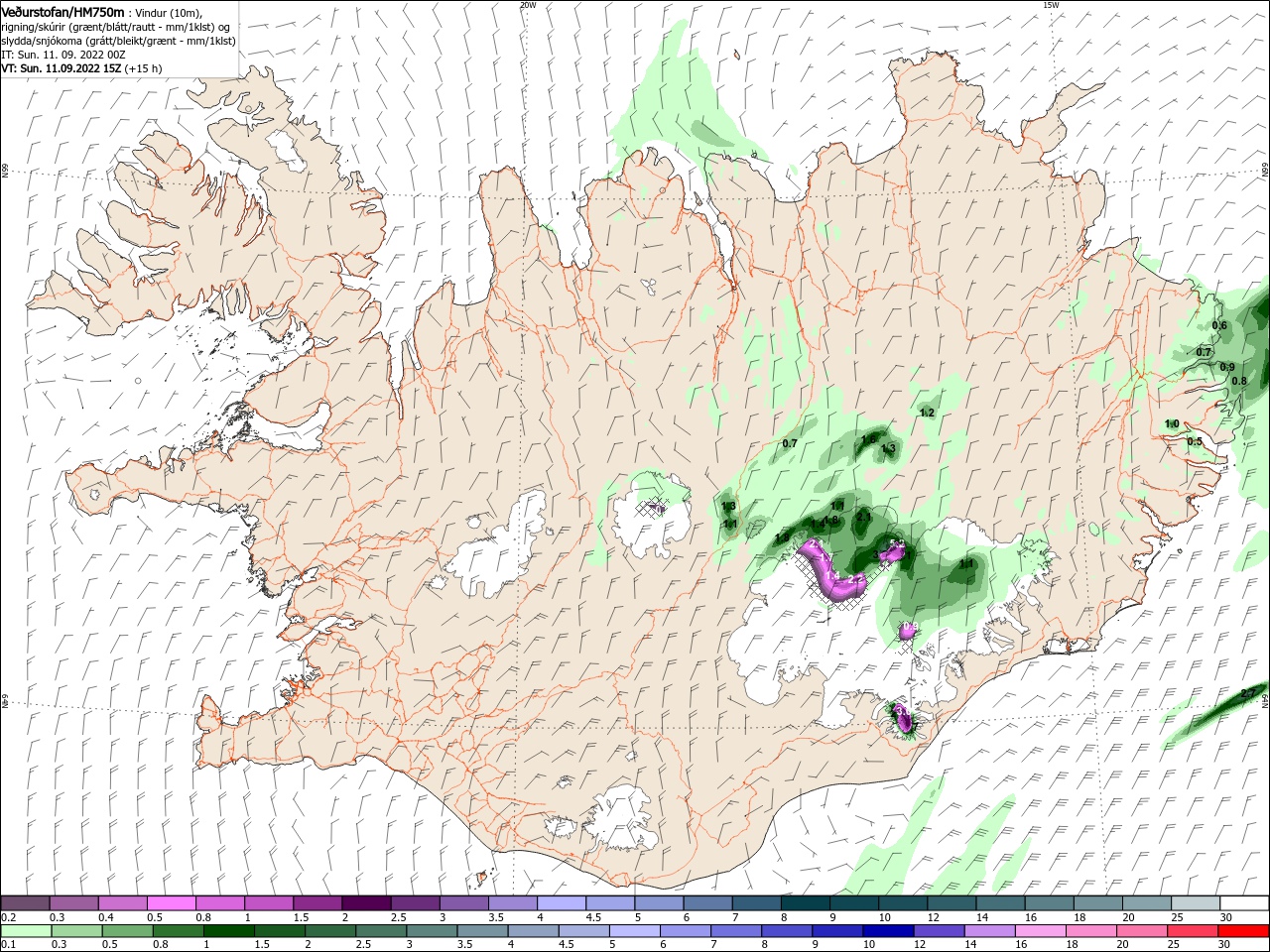Click the palest green first swatch on rain scale
The image size is (1270, 952).
(x=26, y=931)
